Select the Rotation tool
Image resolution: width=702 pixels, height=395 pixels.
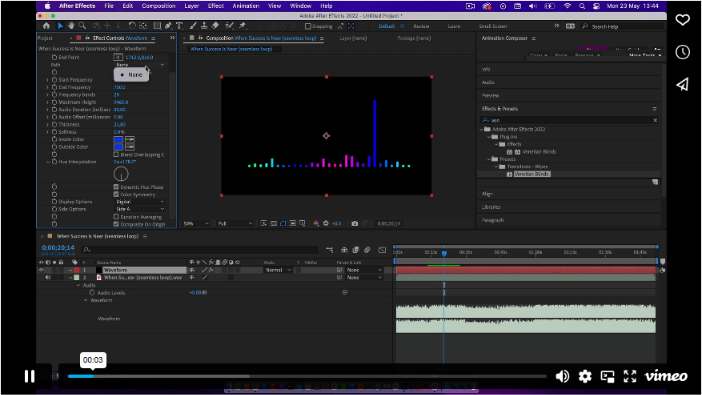point(132,26)
